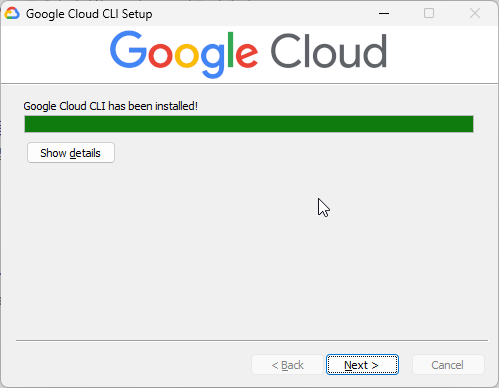Image resolution: width=499 pixels, height=388 pixels.
Task: Click the "has been installed!" status message
Action: coord(153,106)
